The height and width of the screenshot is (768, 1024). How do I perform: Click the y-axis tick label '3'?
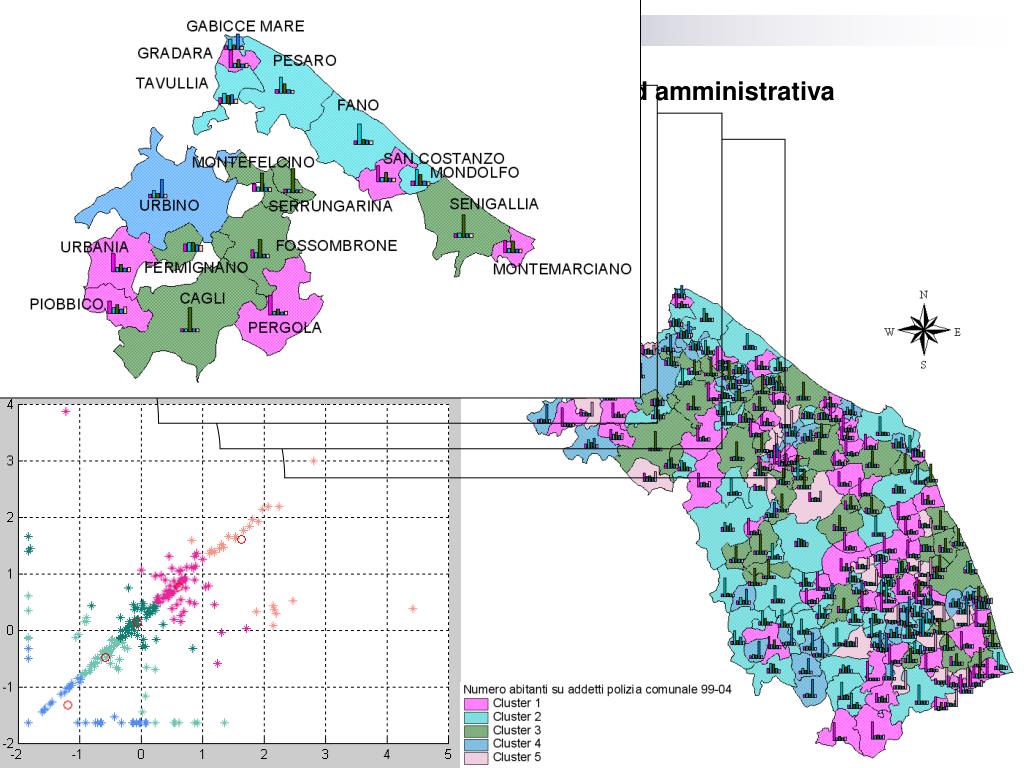(x=10, y=461)
